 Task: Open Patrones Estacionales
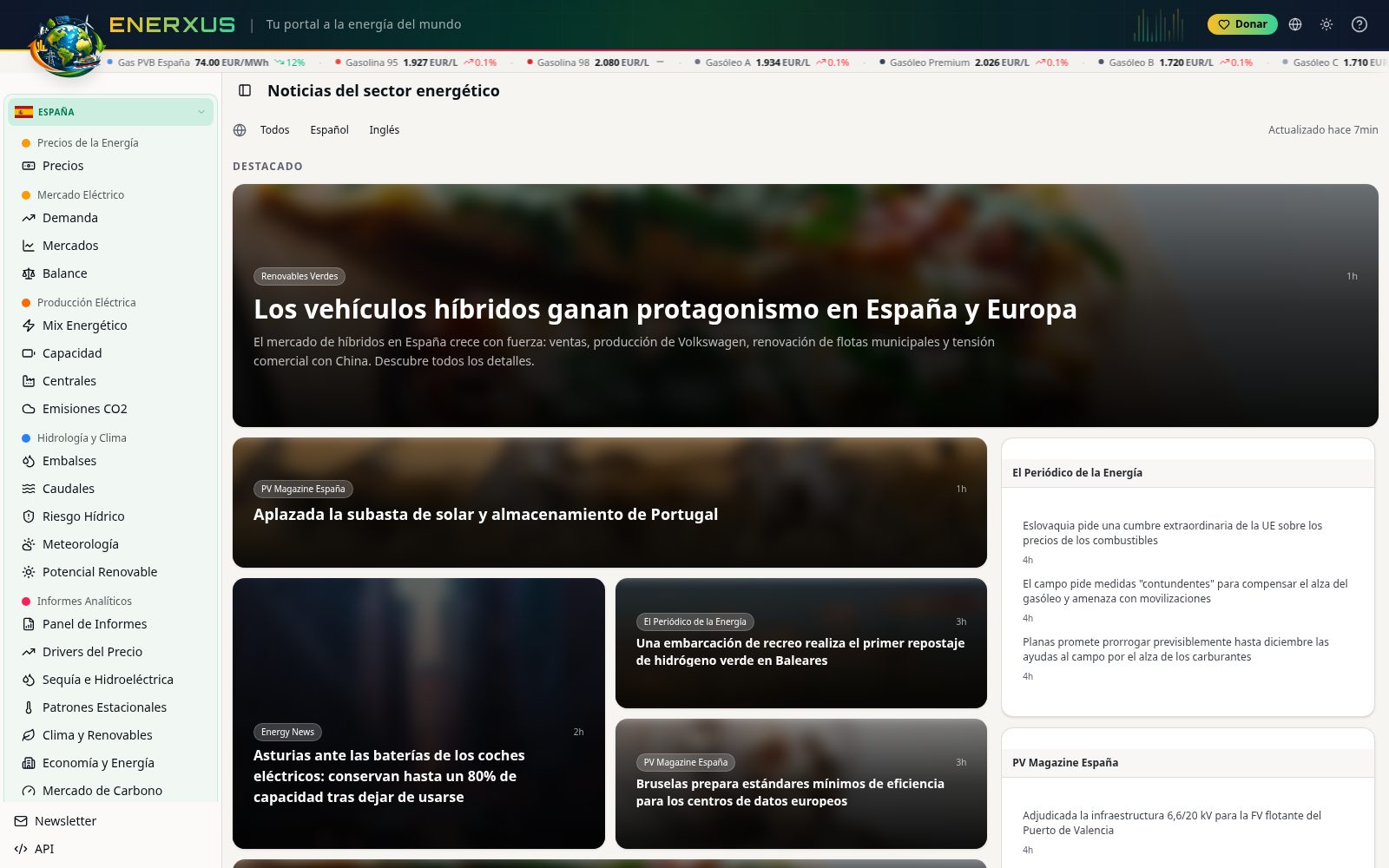110,707
